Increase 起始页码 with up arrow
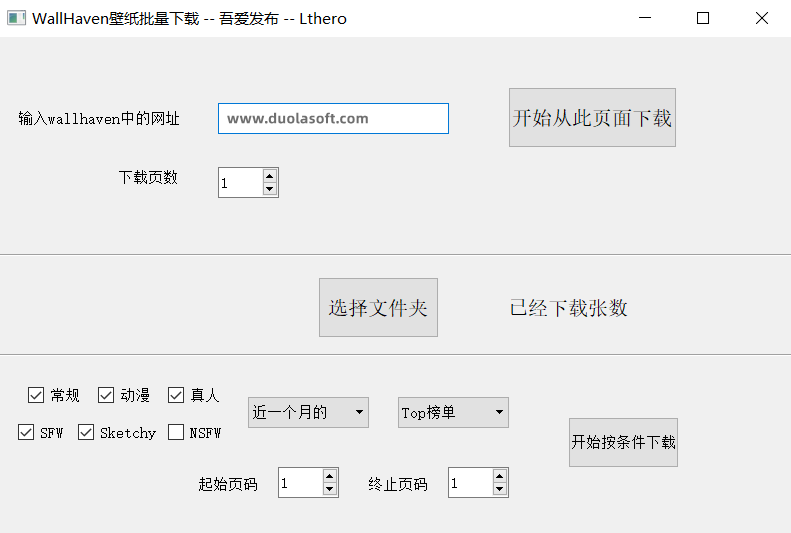Screen dimensions: 791x533 click(330, 476)
